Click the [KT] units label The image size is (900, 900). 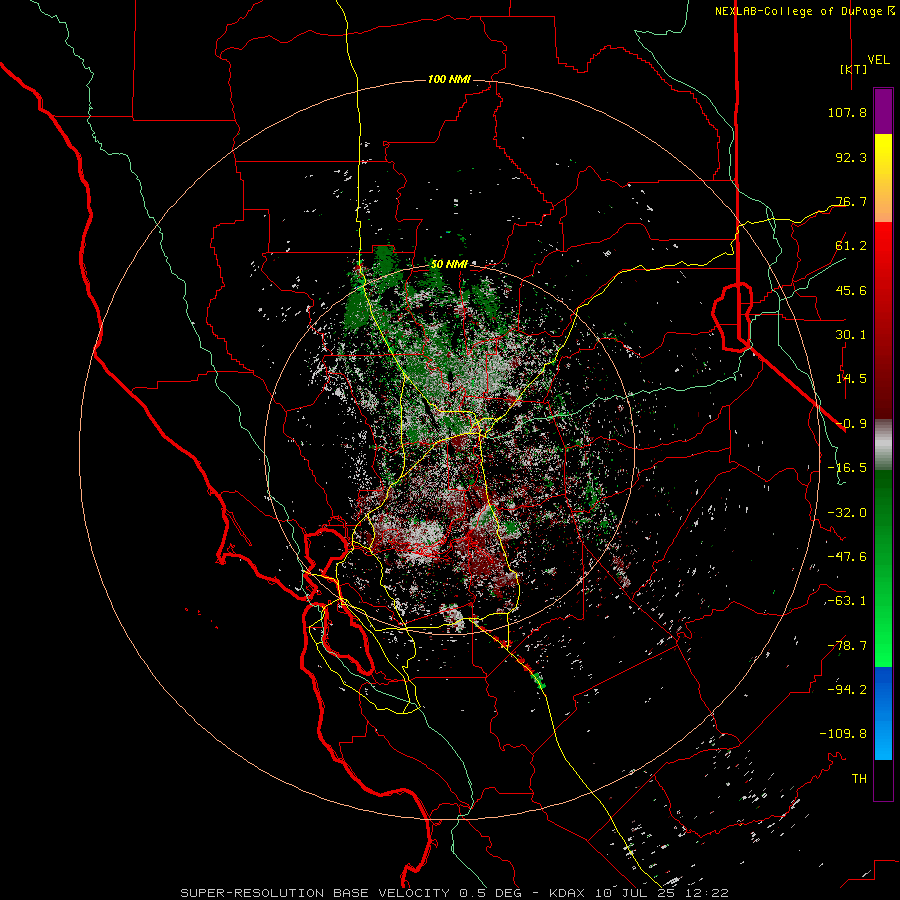(x=853, y=69)
